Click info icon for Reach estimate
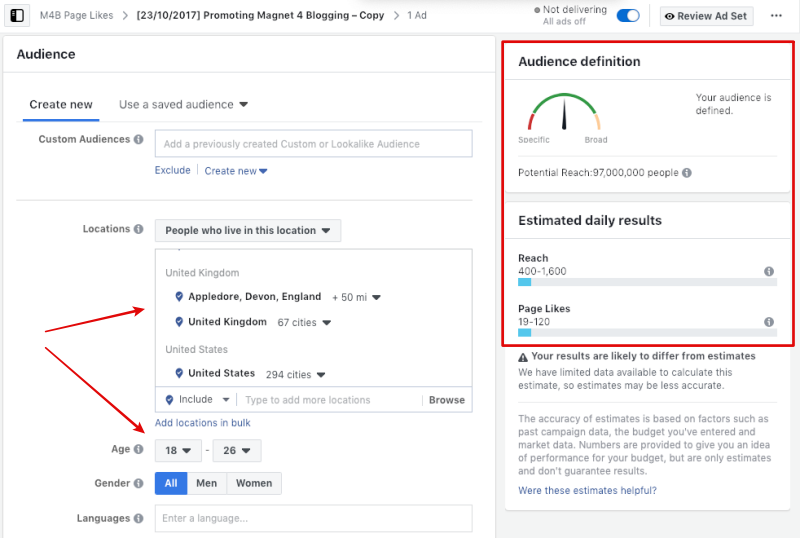This screenshot has height=538, width=800. 768,271
